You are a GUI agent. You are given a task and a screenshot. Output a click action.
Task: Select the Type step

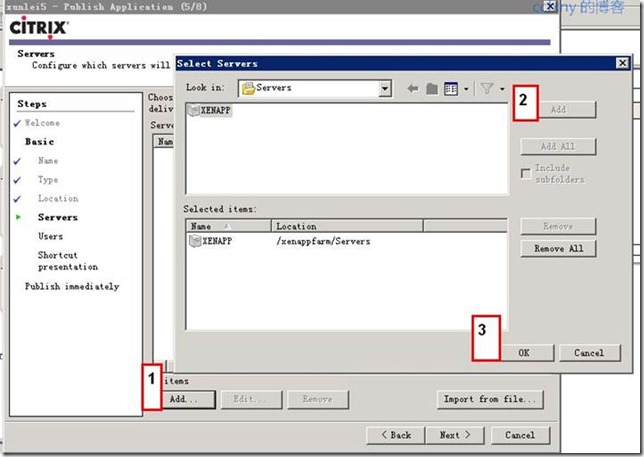(48, 179)
